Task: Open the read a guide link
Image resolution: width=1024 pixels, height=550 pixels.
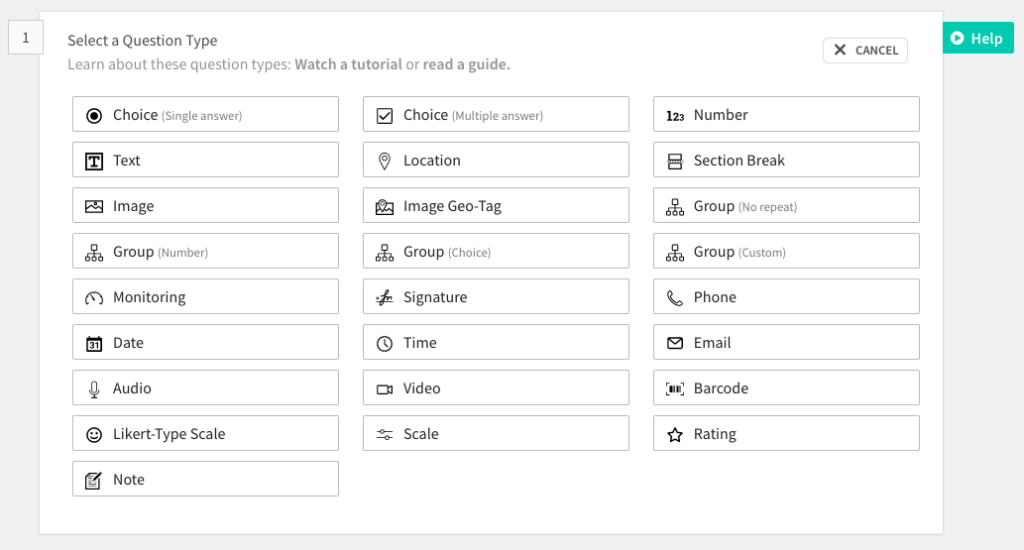Action: coord(466,64)
